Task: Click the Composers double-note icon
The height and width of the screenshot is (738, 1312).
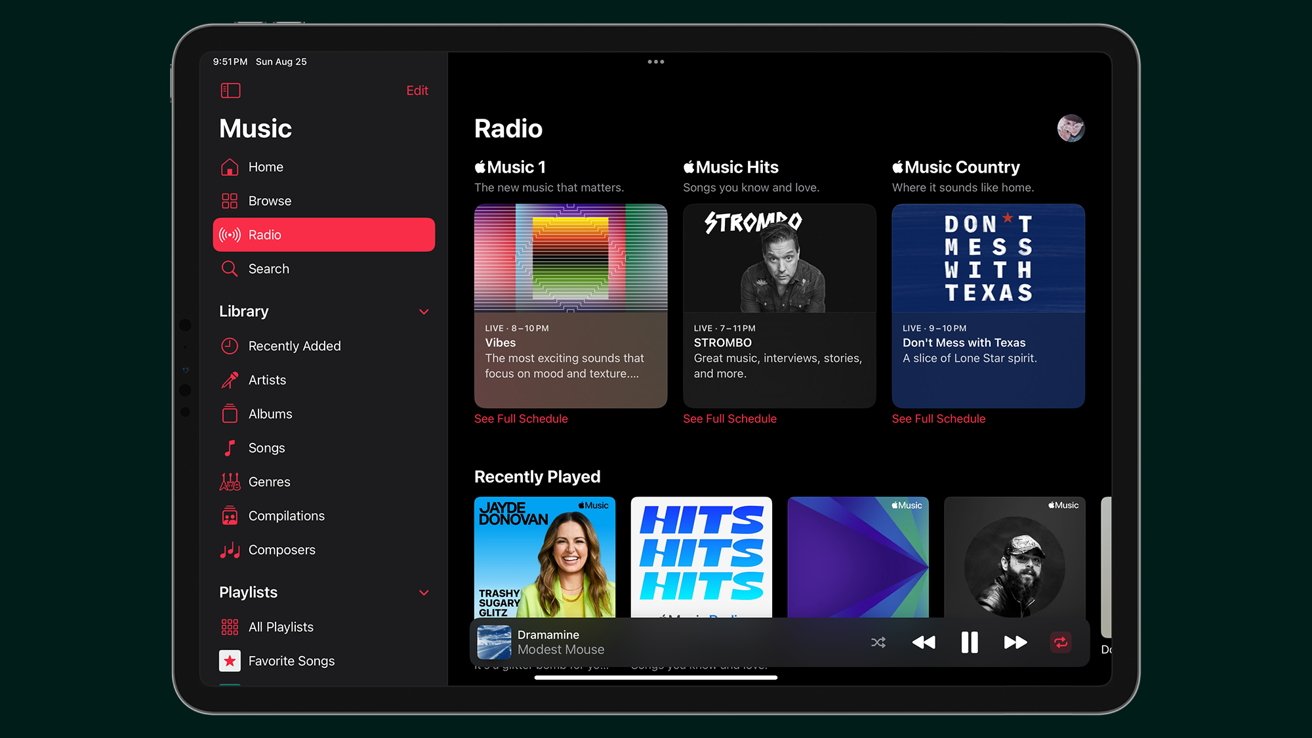Action: [230, 550]
